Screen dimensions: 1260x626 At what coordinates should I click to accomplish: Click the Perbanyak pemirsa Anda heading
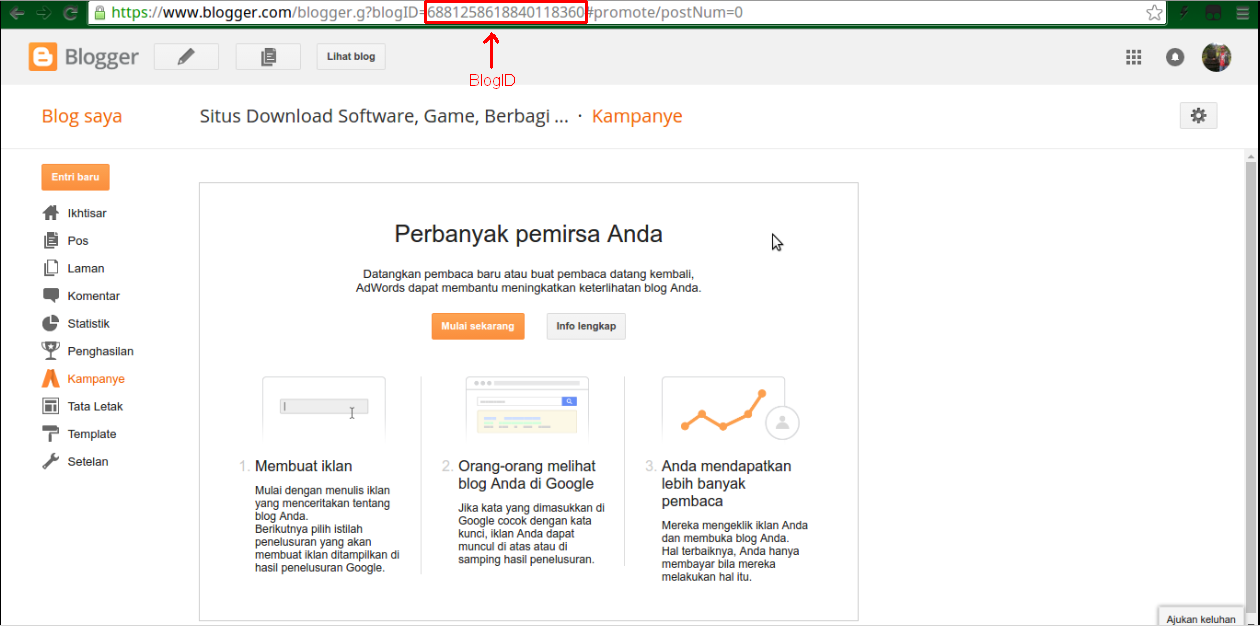(528, 234)
